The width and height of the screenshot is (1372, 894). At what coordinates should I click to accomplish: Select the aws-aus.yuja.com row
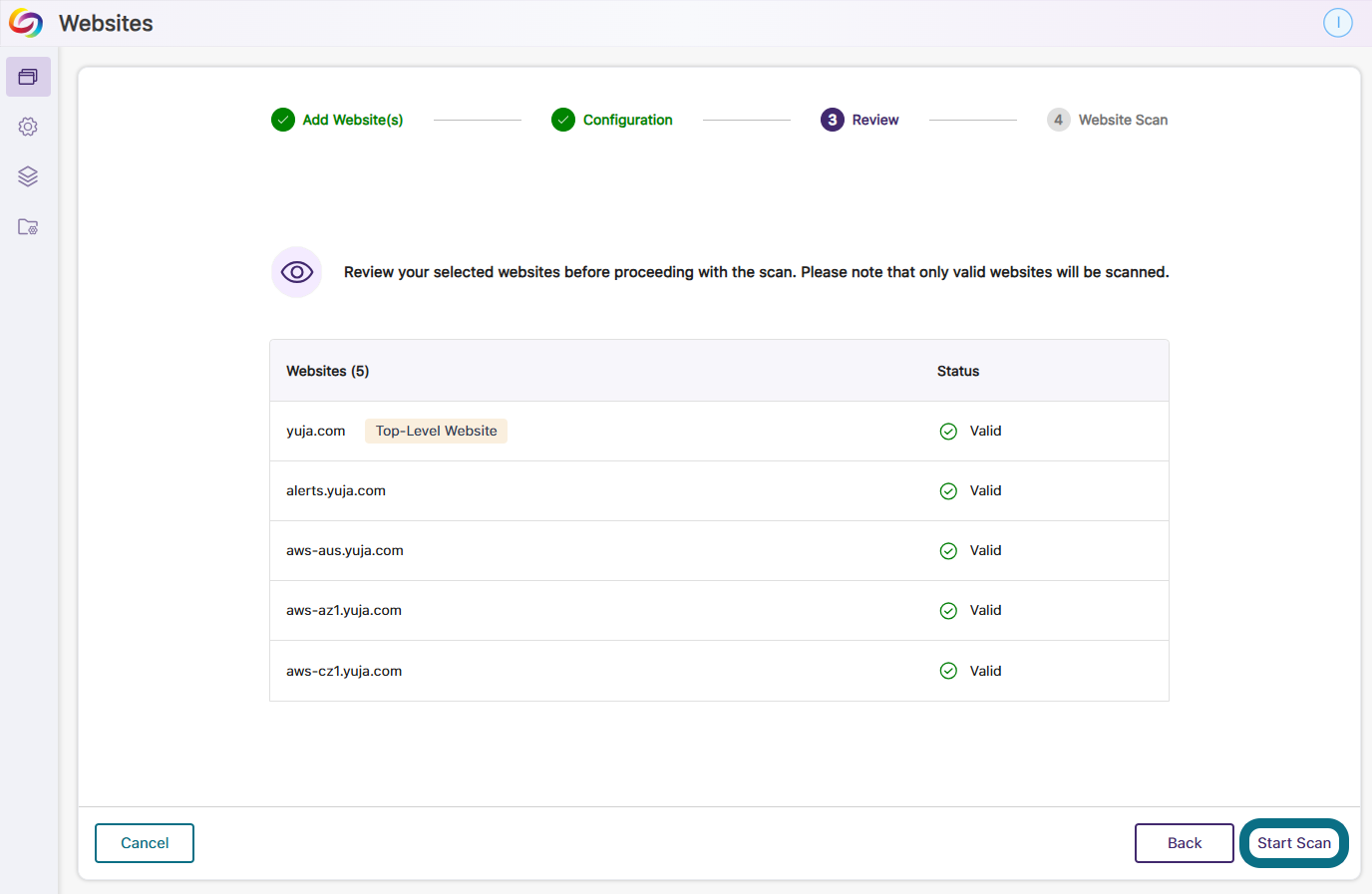tap(719, 551)
